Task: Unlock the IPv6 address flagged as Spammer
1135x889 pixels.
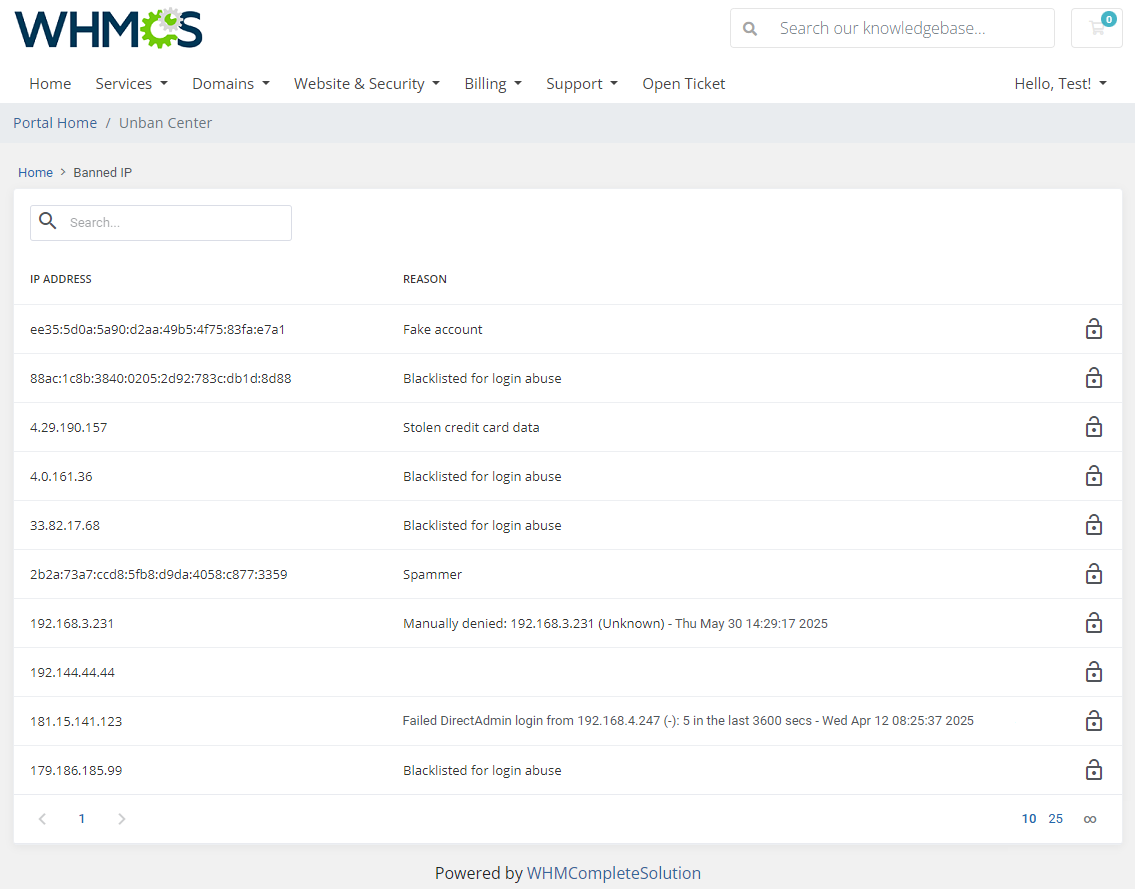Action: click(x=1094, y=574)
